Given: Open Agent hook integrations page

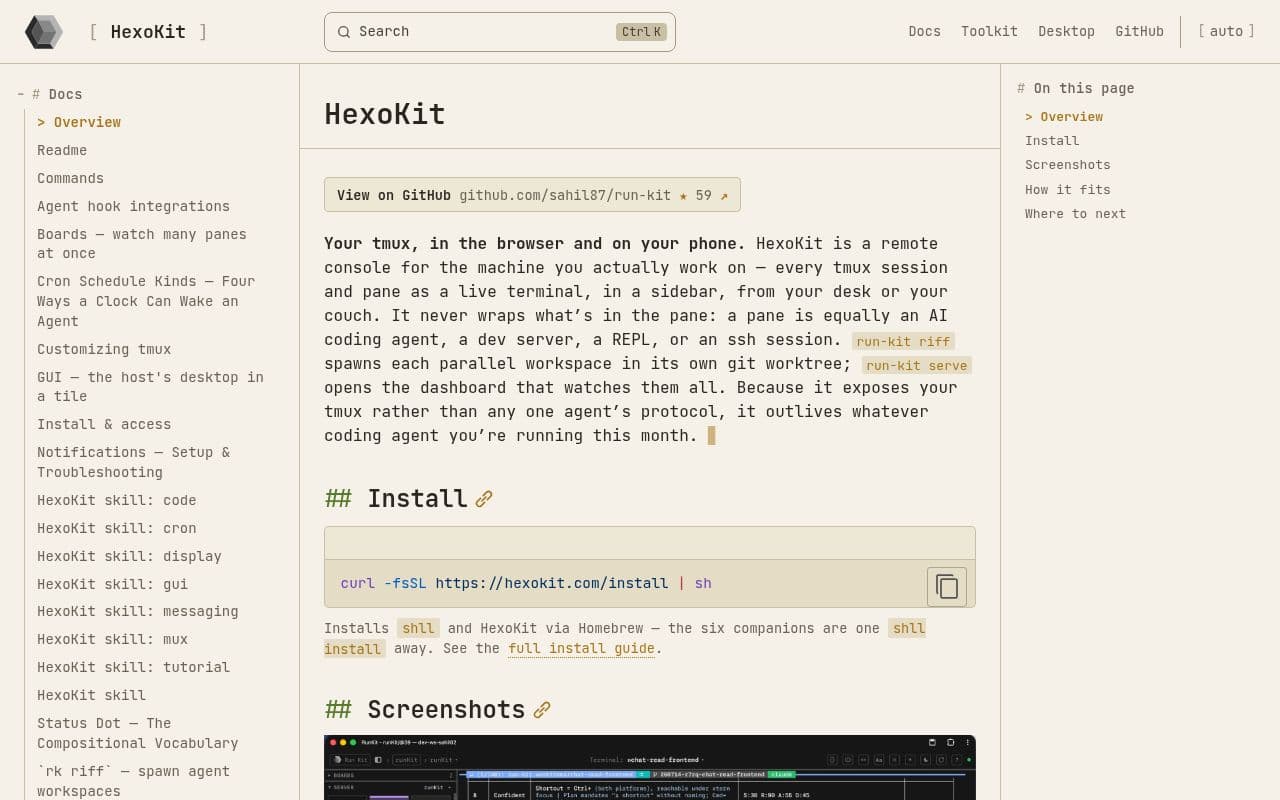Looking at the screenshot, I should coord(133,206).
